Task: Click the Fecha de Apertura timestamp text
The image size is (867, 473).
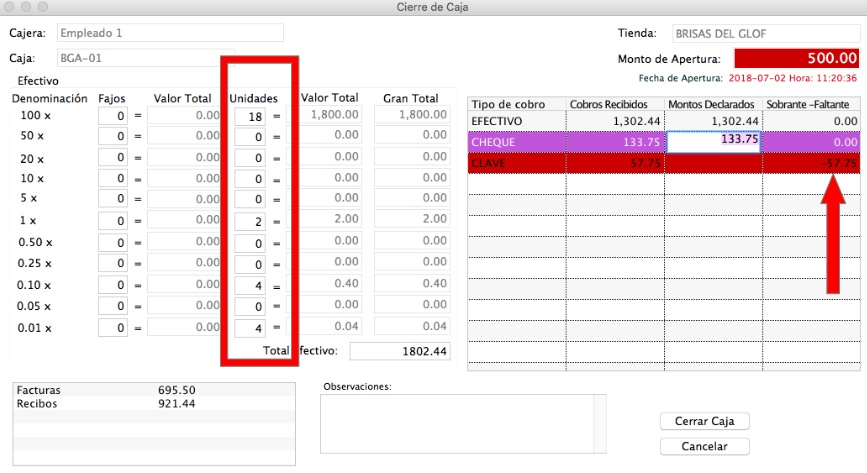Action: [x=792, y=78]
